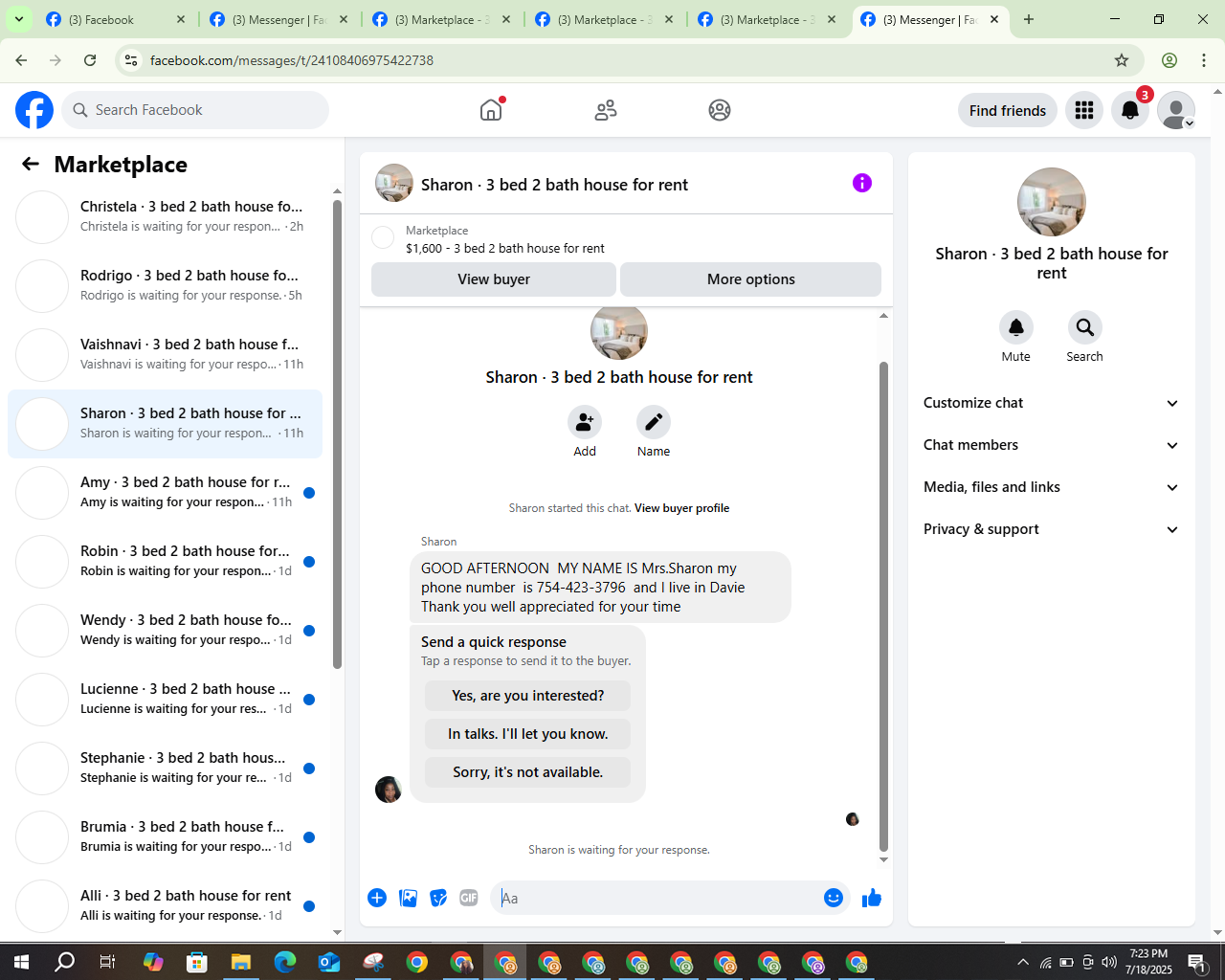Image resolution: width=1225 pixels, height=980 pixels.
Task: Open the Friends icon in top navigation
Action: point(606,110)
